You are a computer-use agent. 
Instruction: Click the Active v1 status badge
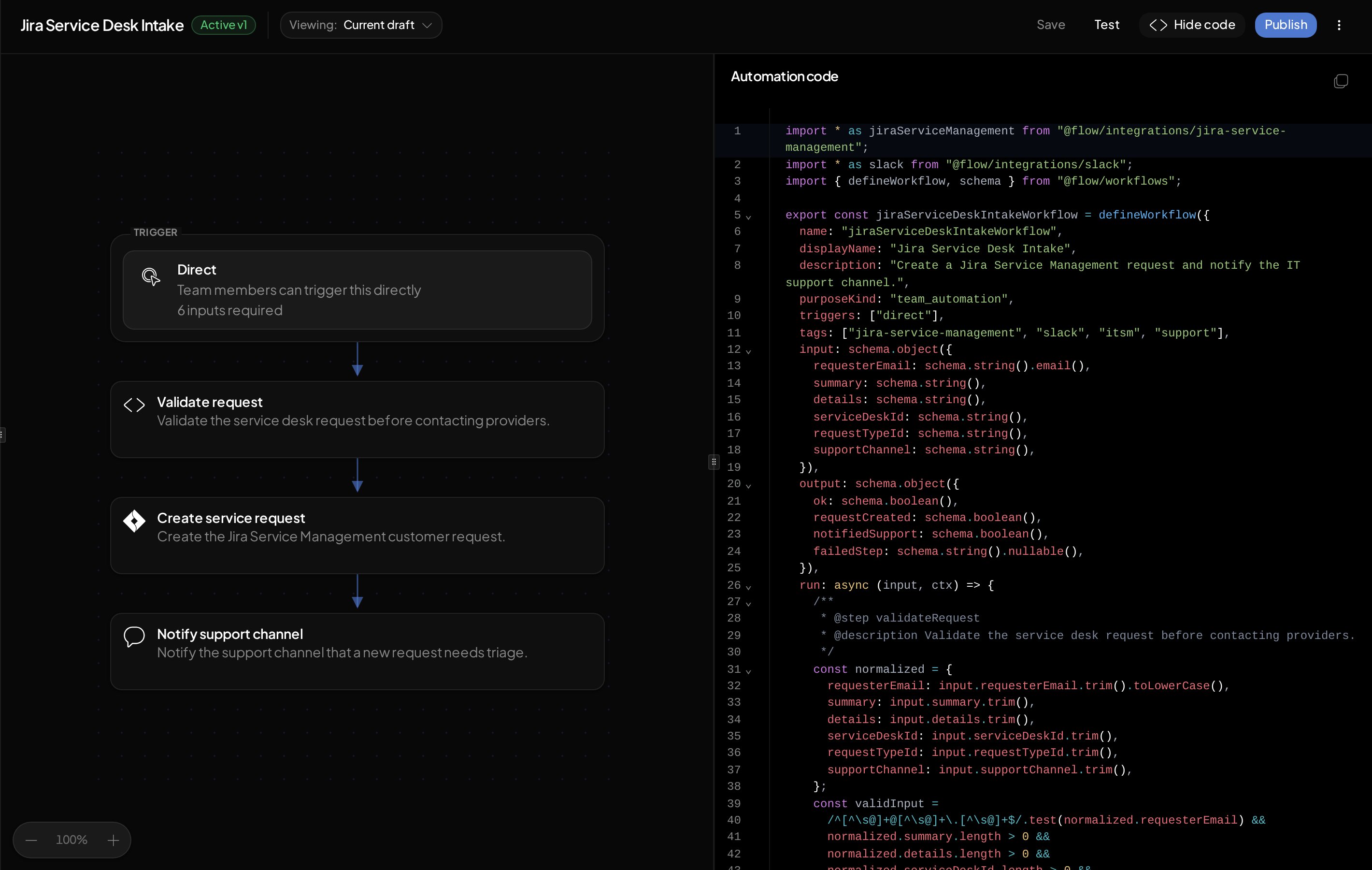click(x=223, y=25)
